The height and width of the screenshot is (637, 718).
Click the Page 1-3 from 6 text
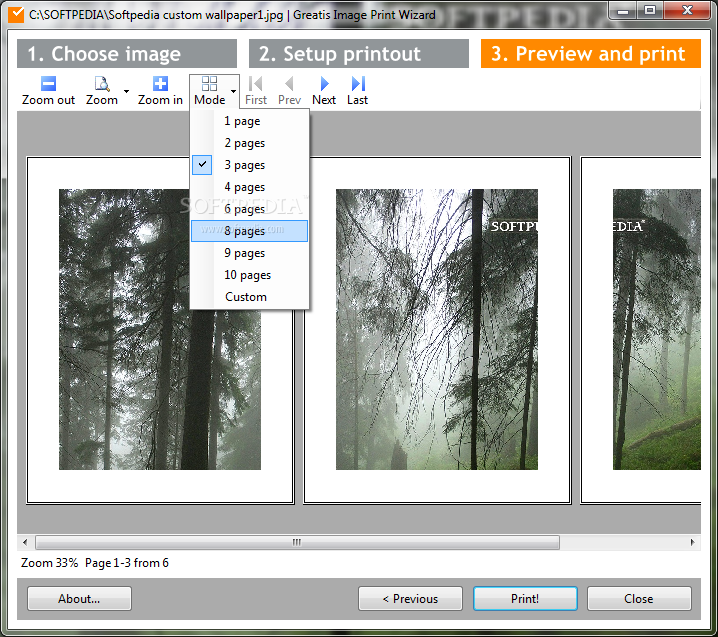point(127,562)
